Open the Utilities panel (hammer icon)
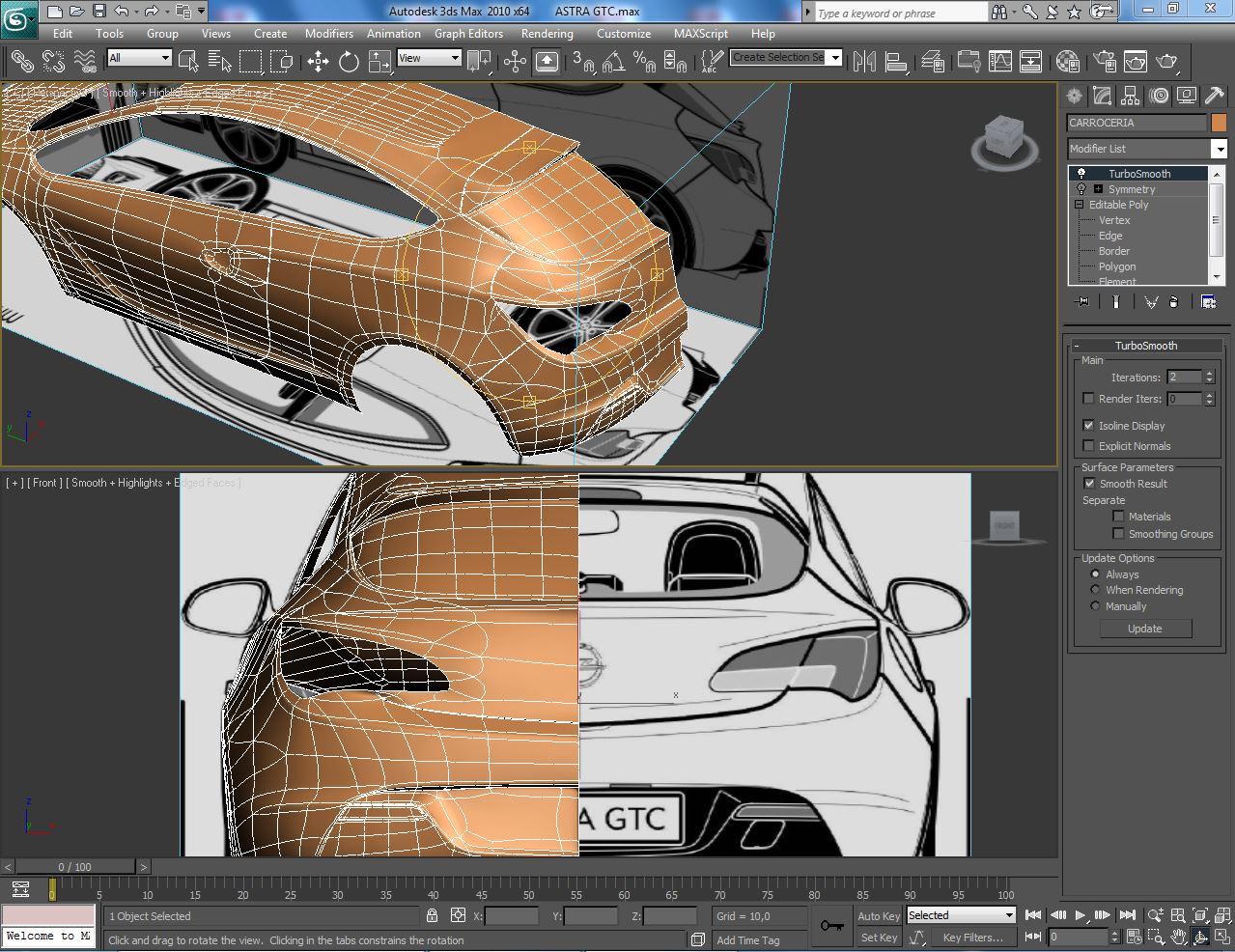1235x952 pixels. pos(1214,96)
